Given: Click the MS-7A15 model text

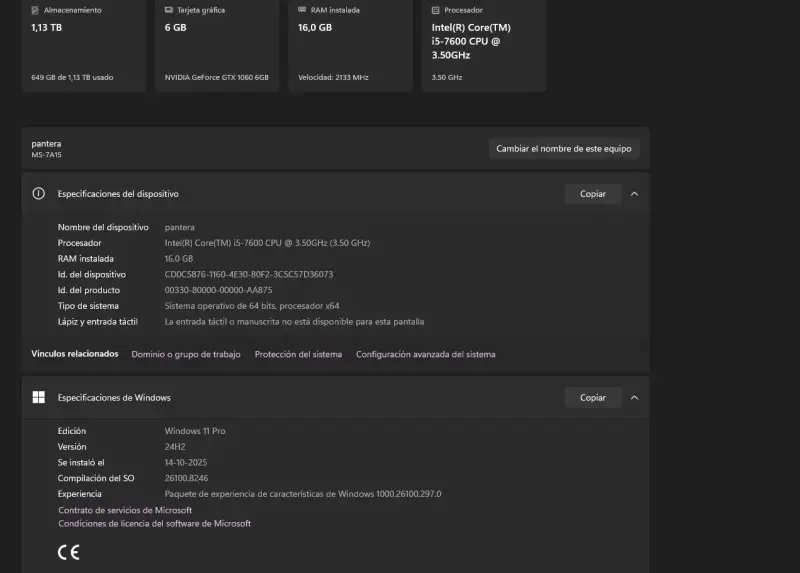Looking at the screenshot, I should click(46, 155).
